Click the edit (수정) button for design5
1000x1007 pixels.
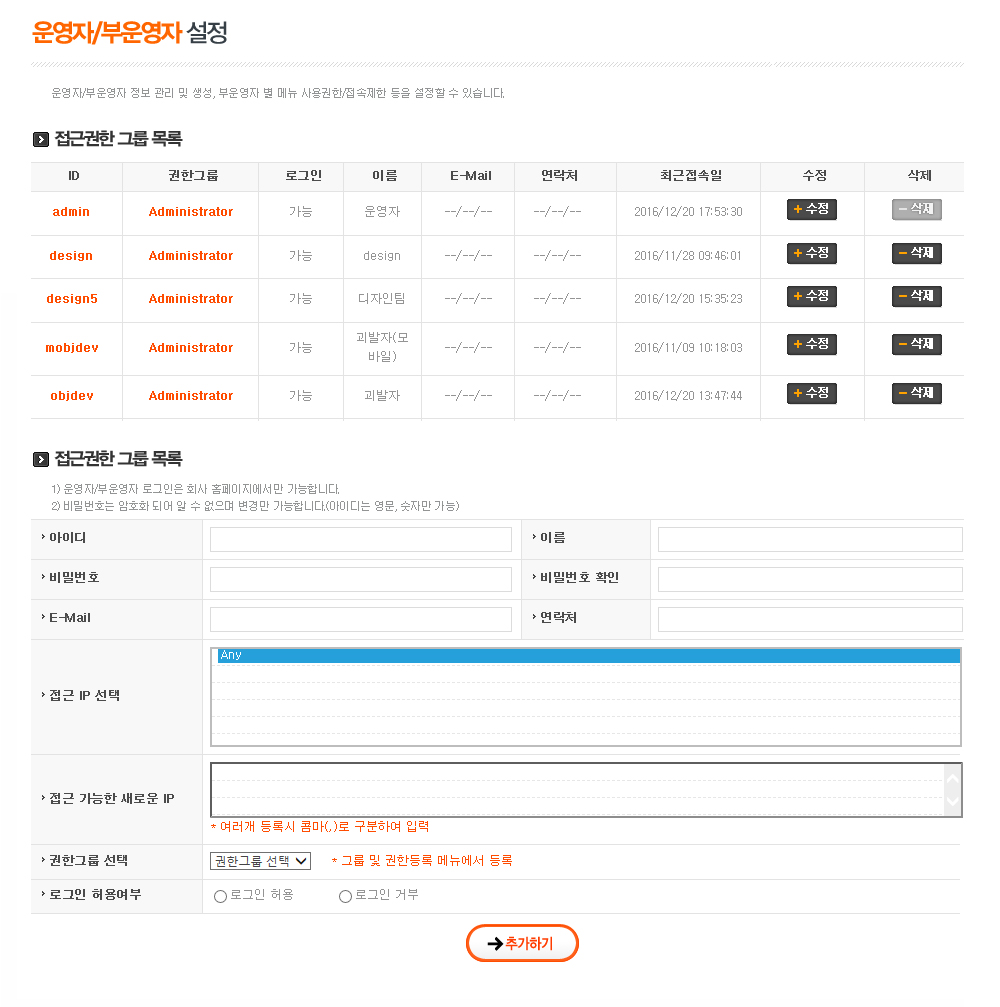(811, 297)
